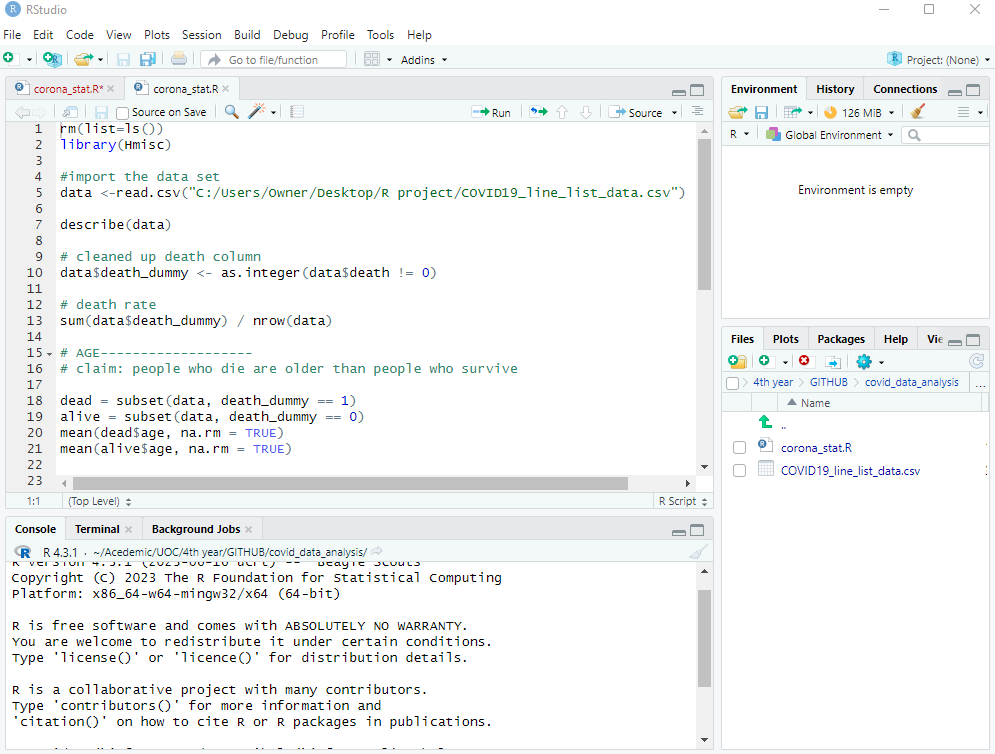Open COVID19_line_list_data.csv file link
Screen dimensions: 995x754
(850, 470)
